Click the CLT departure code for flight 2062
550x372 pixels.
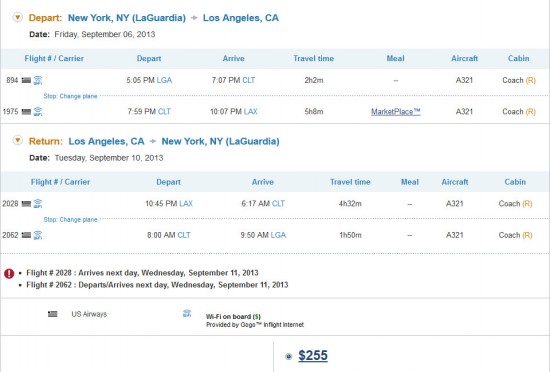(x=184, y=235)
